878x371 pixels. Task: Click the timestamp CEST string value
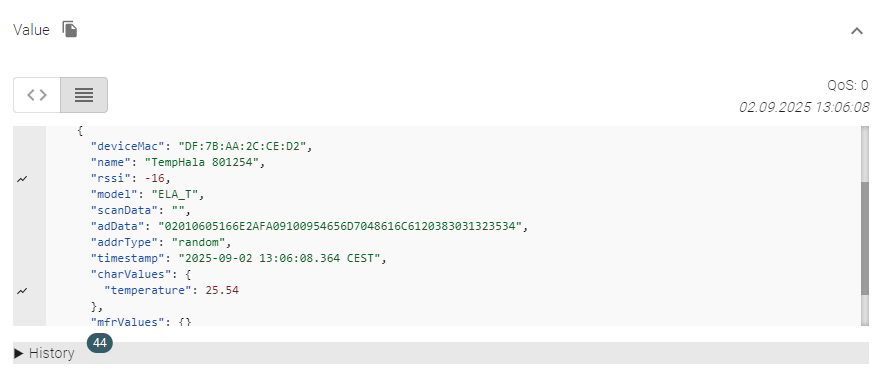click(x=279, y=259)
